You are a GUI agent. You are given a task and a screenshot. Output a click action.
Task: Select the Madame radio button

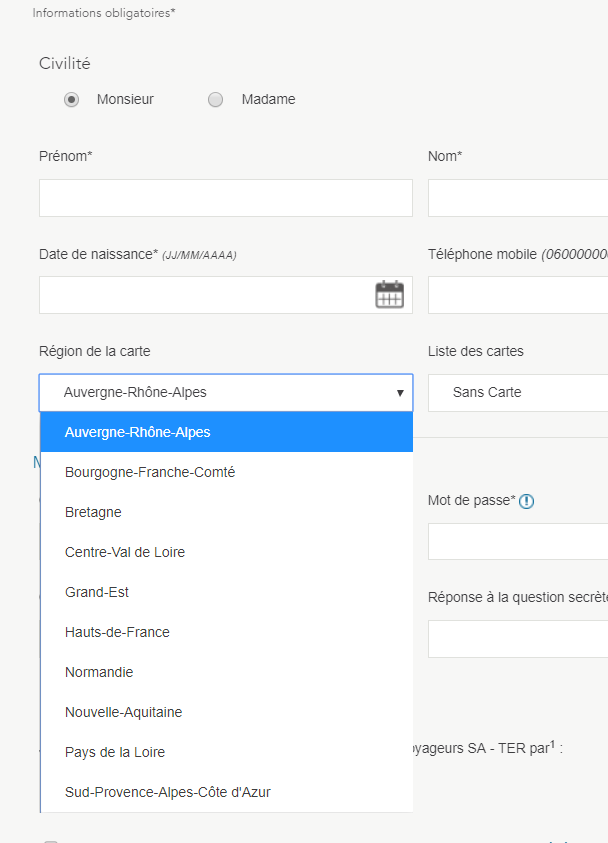(x=216, y=99)
